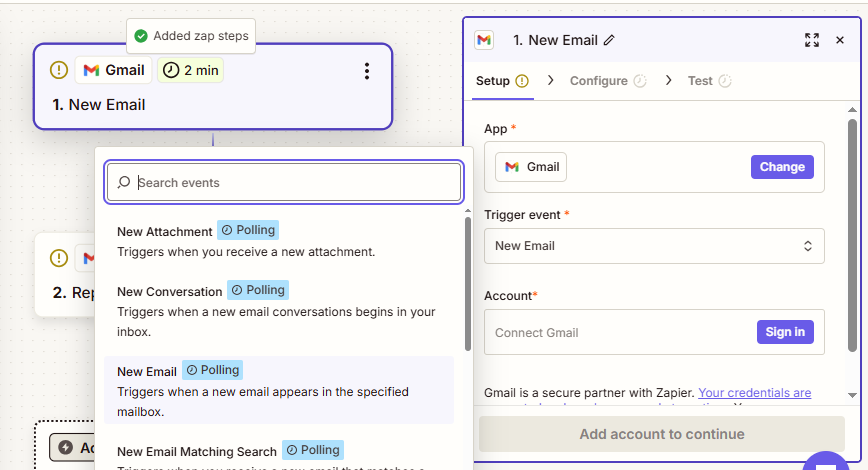Click the Polling badge next to New Conversation
The width and height of the screenshot is (868, 470).
[x=258, y=290]
